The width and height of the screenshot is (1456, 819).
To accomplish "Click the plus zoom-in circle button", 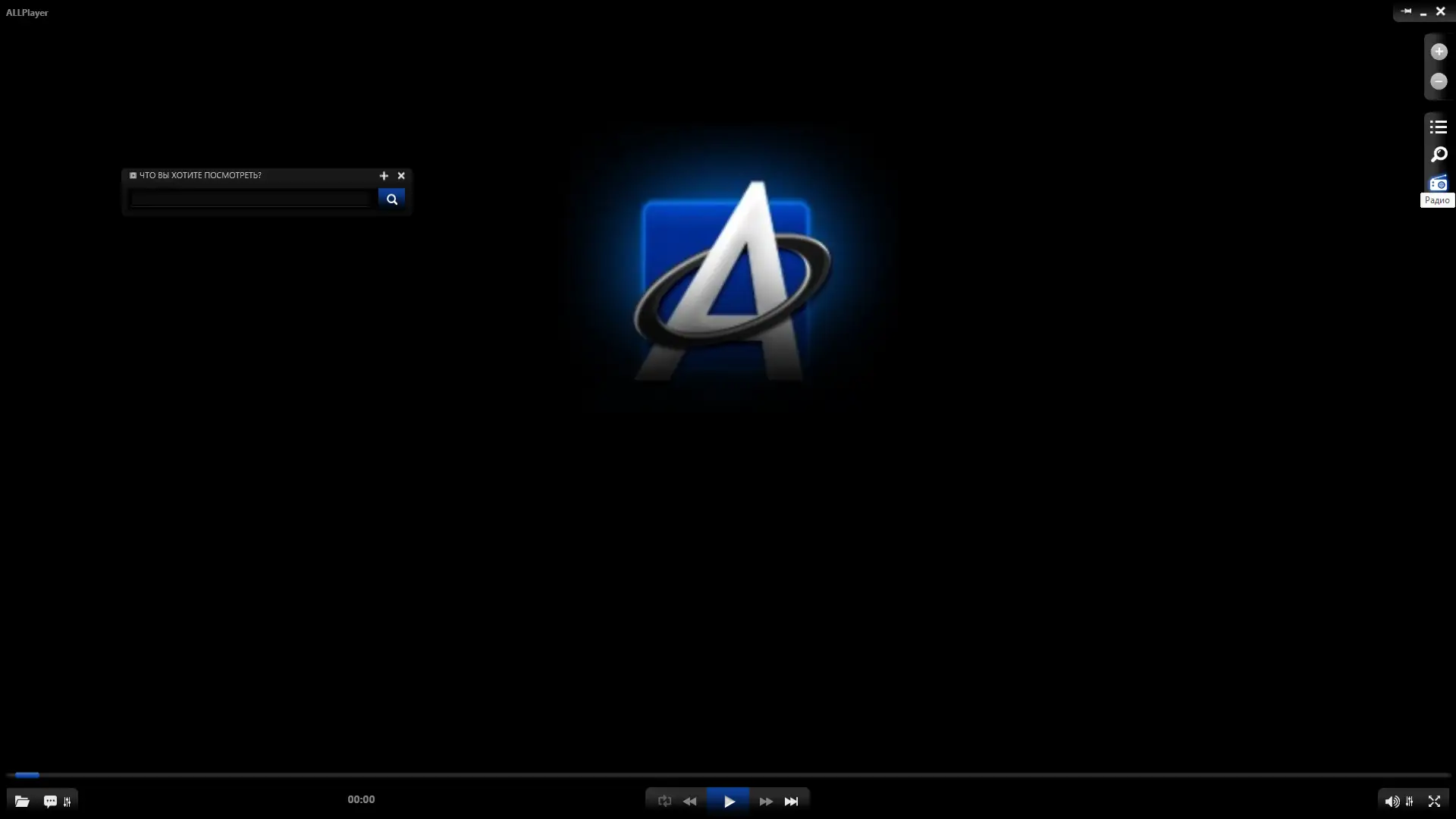I will click(1439, 52).
